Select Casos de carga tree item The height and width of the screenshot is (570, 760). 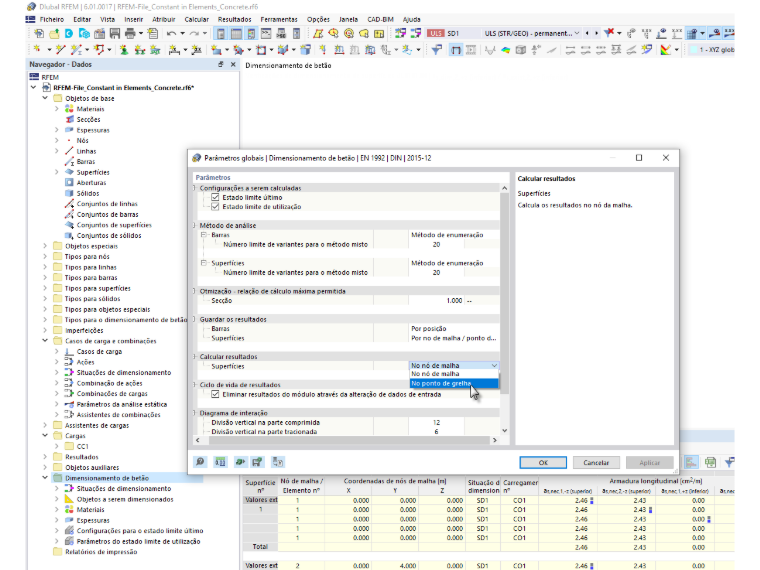99,351
